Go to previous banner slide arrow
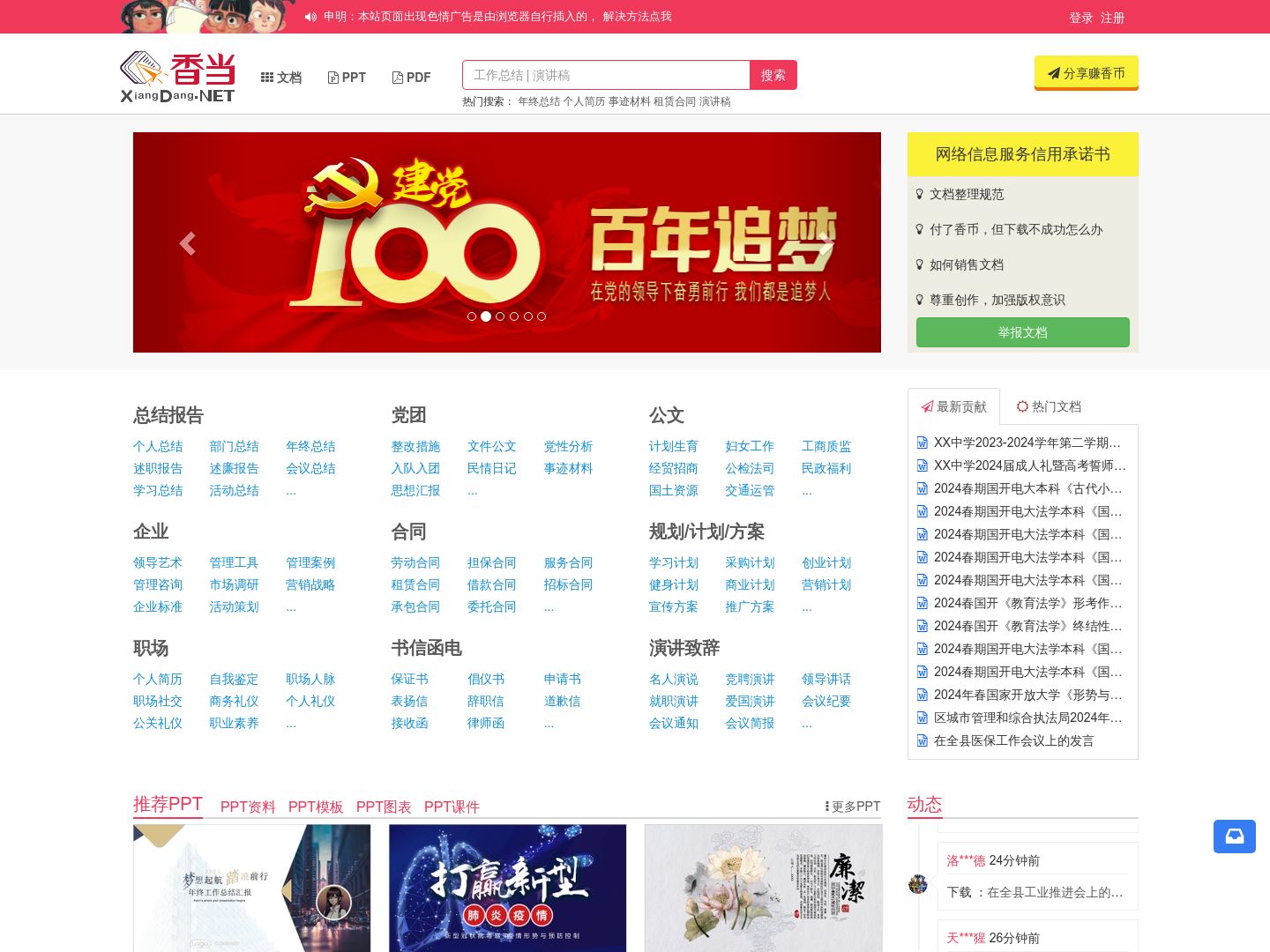Screen dimensions: 1270x952 (x=187, y=243)
